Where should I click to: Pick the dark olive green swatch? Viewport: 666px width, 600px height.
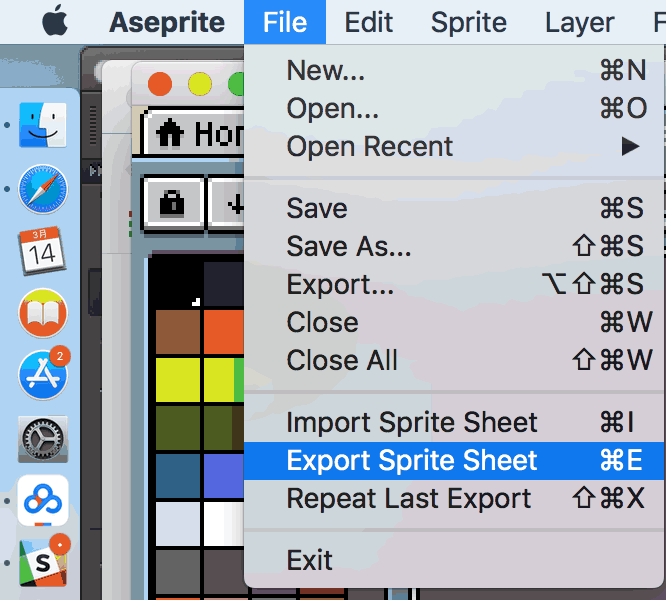[x=178, y=428]
